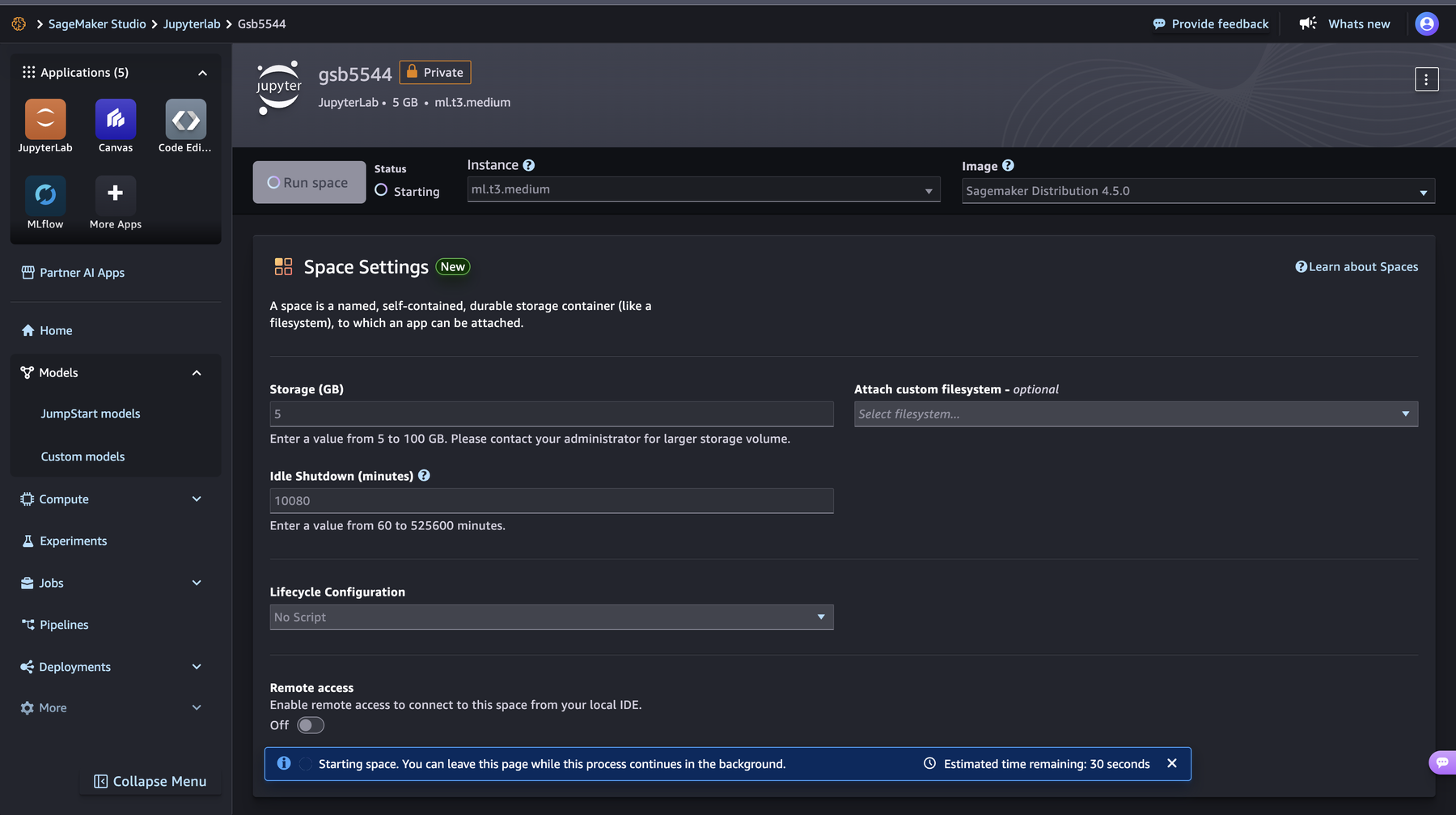Open the Attach custom filesystem dropdown

[x=1136, y=414]
